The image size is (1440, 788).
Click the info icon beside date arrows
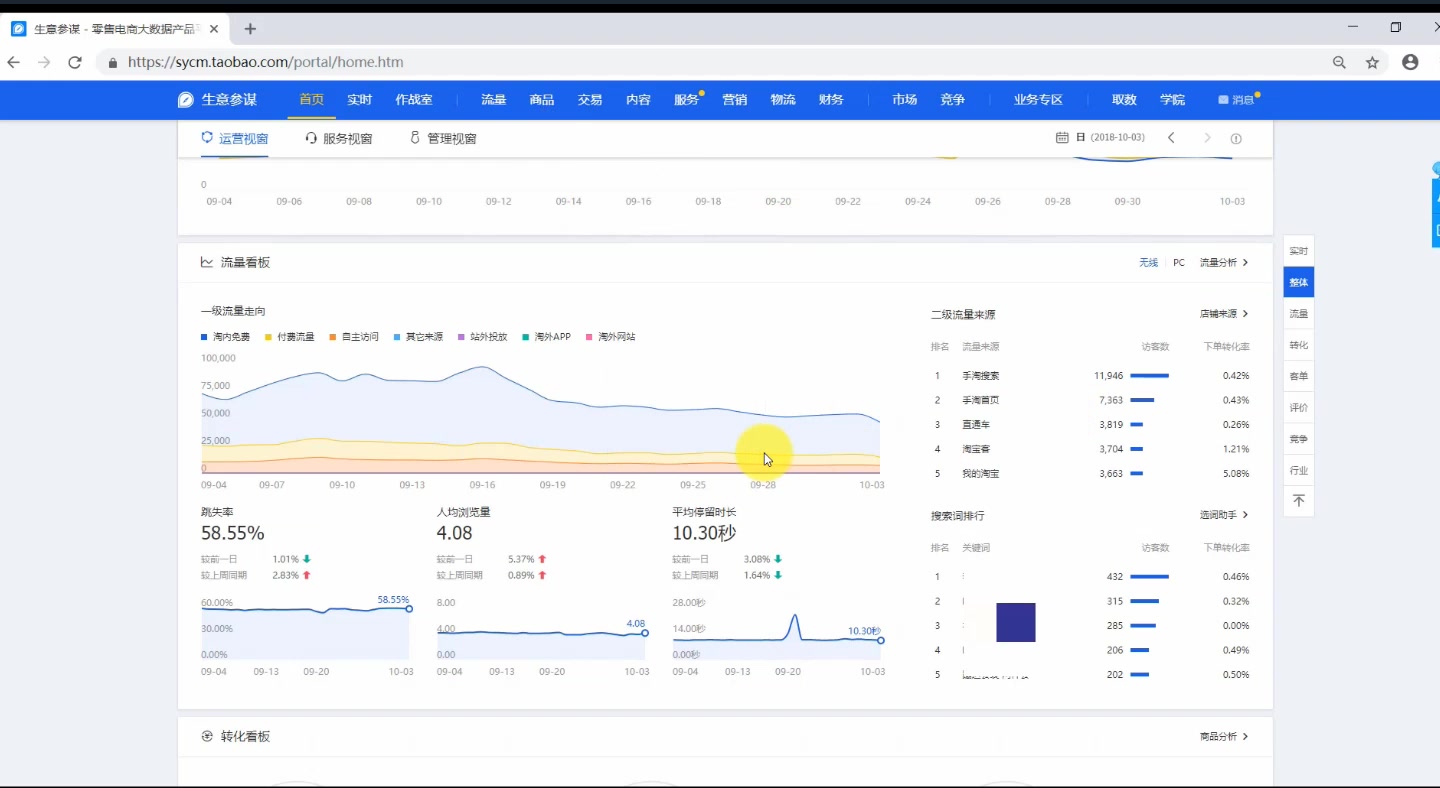1236,138
